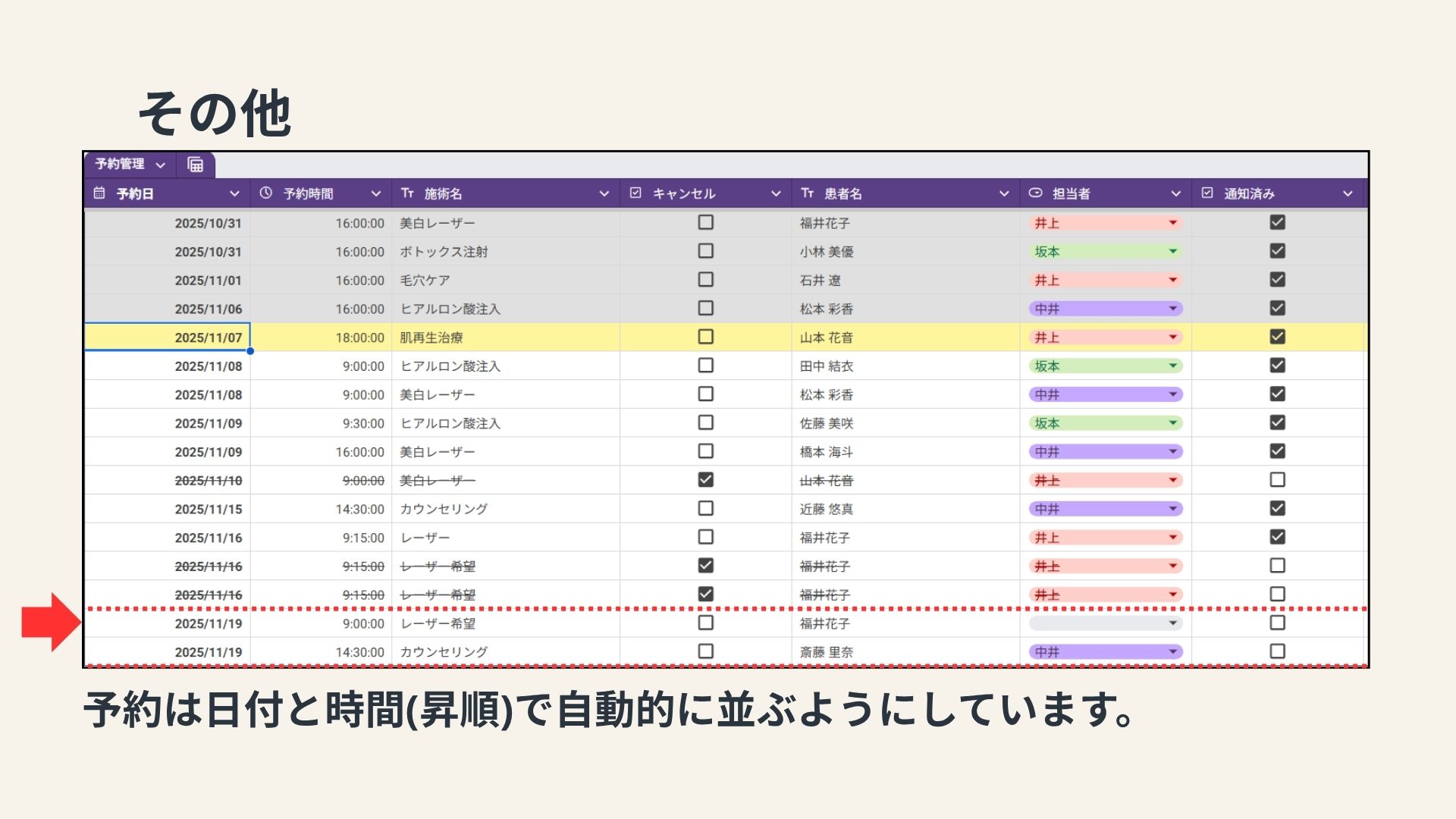Check 通知済み box for 斎藤 里奈 row
The height and width of the screenshot is (819, 1456).
(x=1277, y=651)
